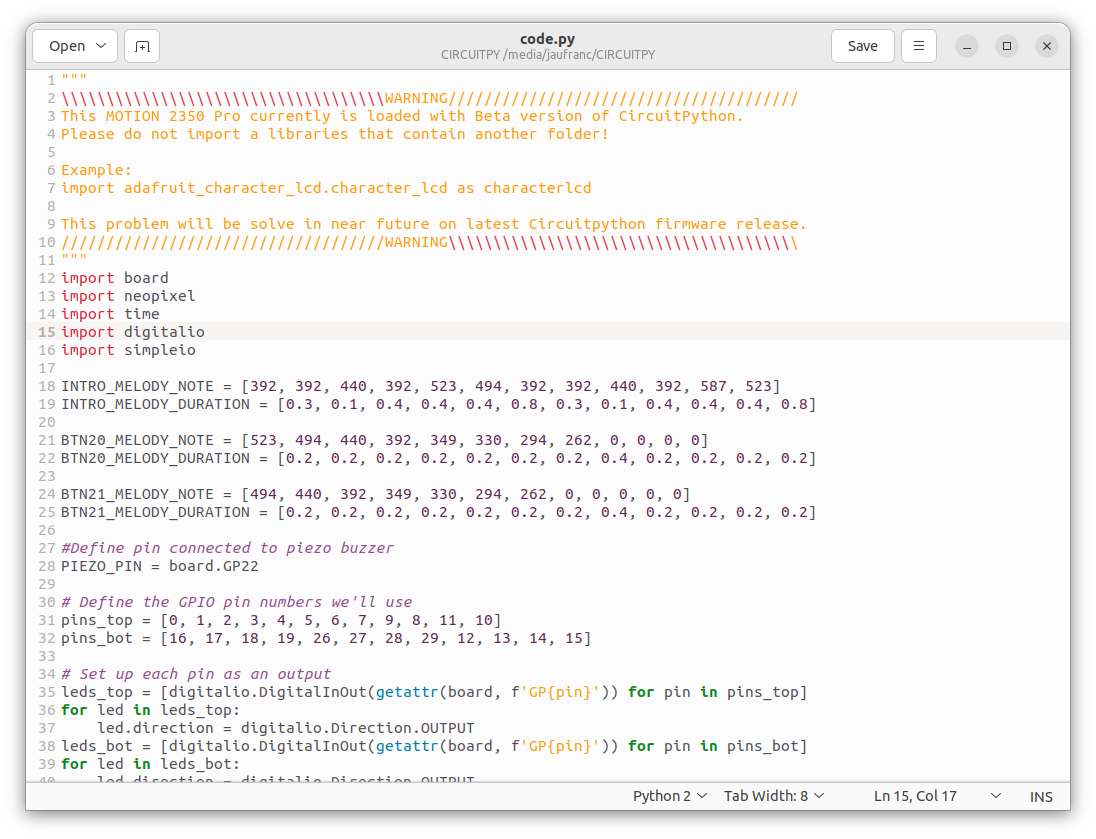Open the hamburger menu
This screenshot has width=1096, height=839.
[918, 46]
